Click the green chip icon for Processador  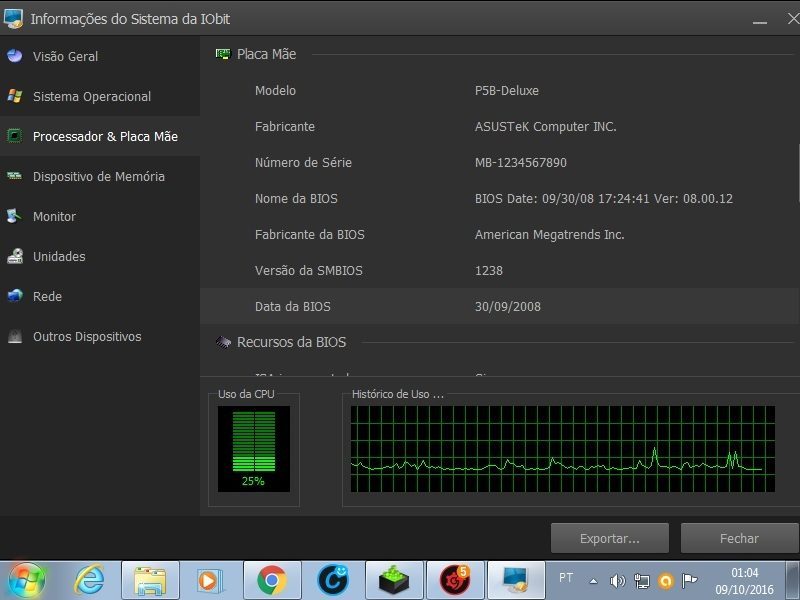pyautogui.click(x=15, y=136)
